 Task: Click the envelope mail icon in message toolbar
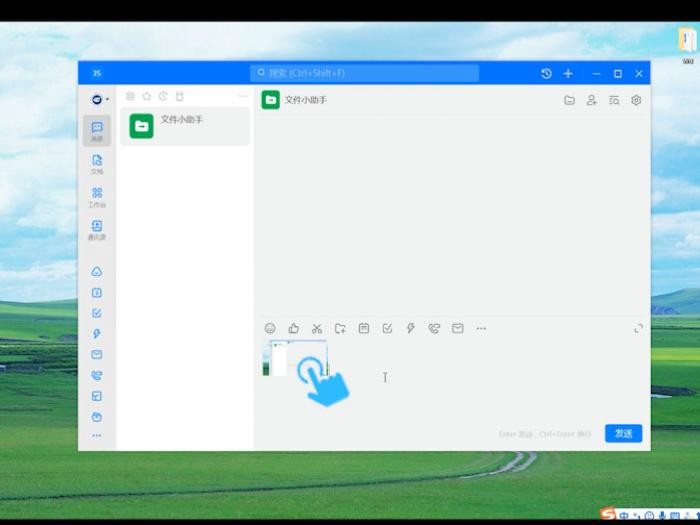coord(458,329)
